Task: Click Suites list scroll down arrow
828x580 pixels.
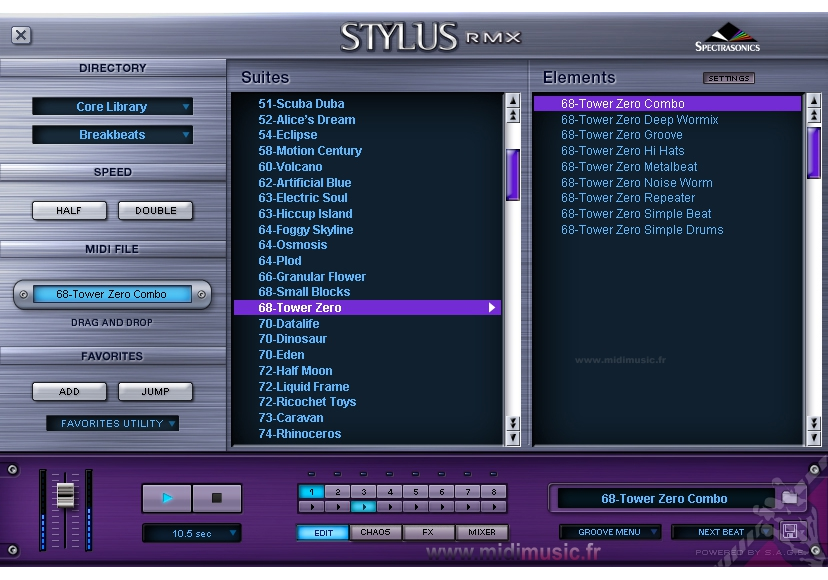Action: (x=513, y=438)
